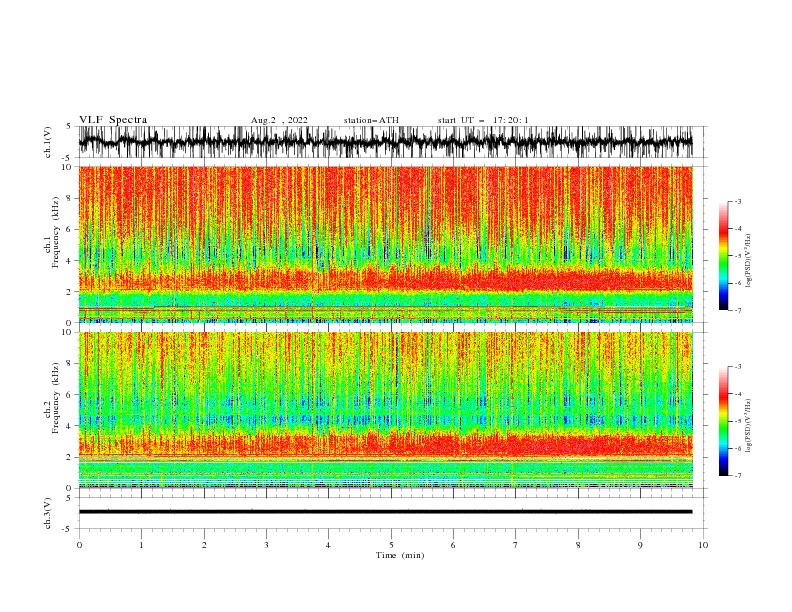Click time axis tick label "10"
792x612 pixels.
(x=703, y=545)
